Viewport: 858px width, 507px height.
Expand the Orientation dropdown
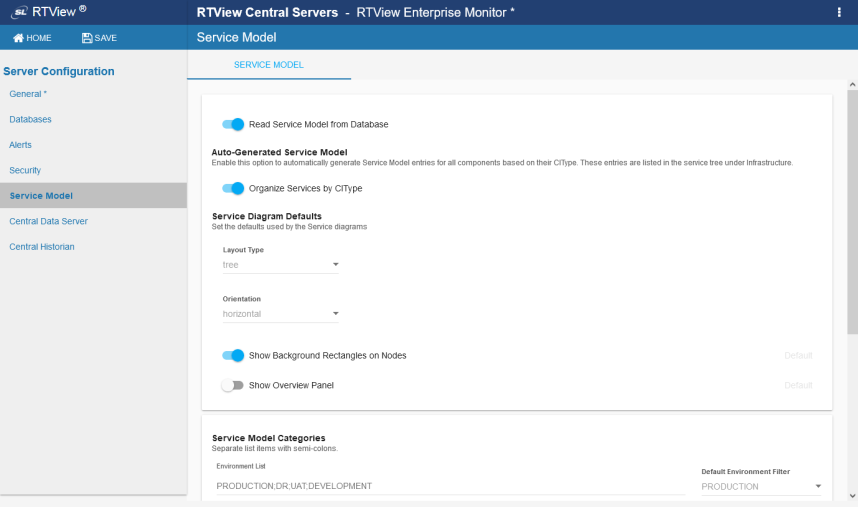click(281, 314)
